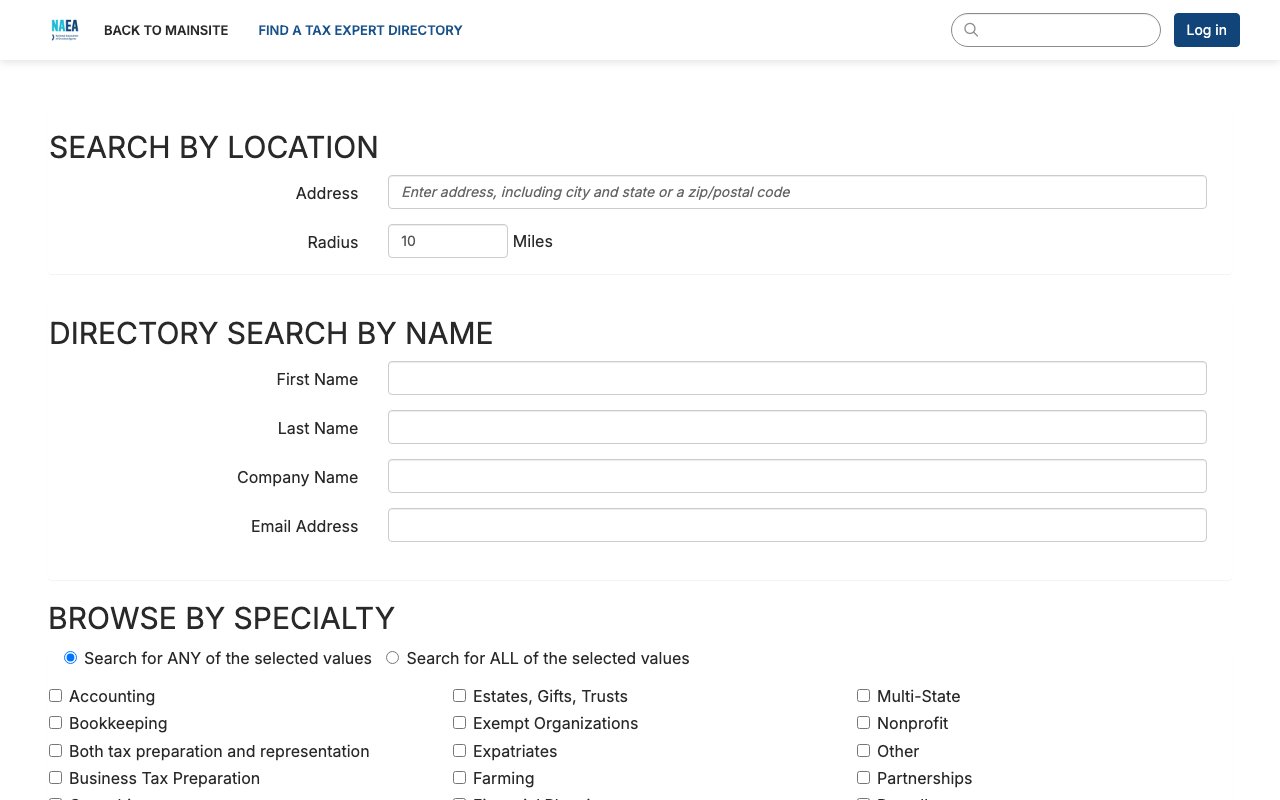The height and width of the screenshot is (800, 1280).
Task: Check the Partnerships specialty
Action: [863, 777]
